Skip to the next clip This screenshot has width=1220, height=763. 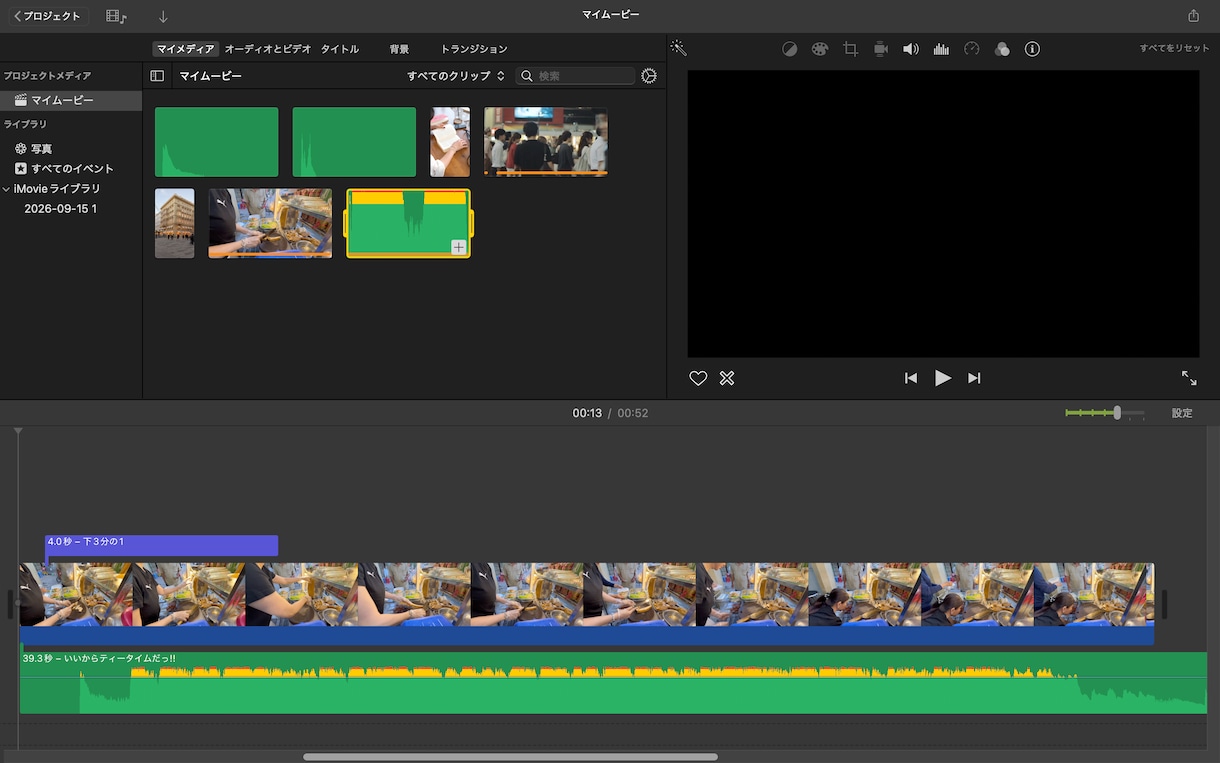[x=974, y=378]
